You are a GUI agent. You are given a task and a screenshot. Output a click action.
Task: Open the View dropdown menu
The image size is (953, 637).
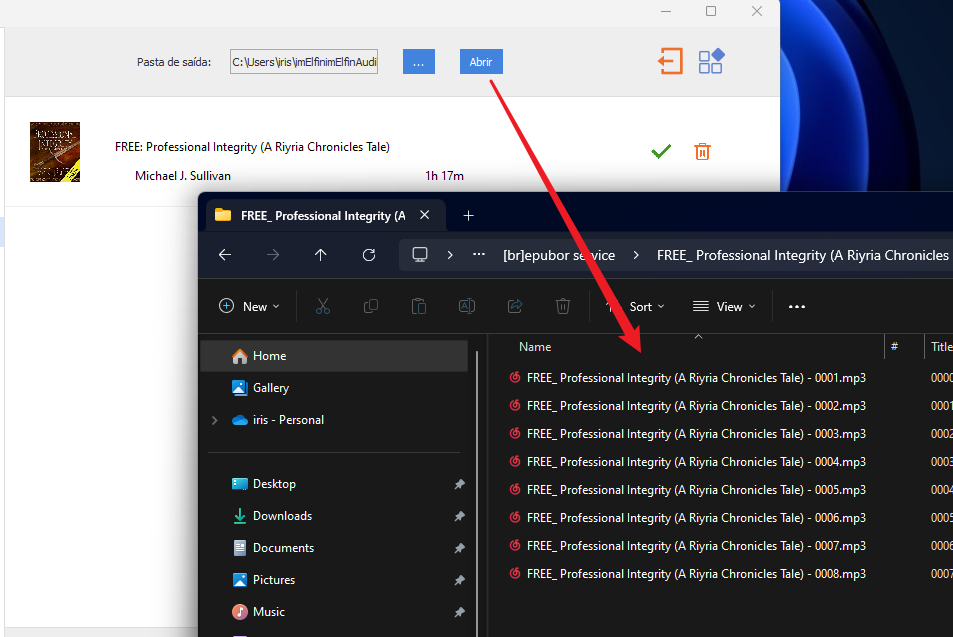point(724,306)
